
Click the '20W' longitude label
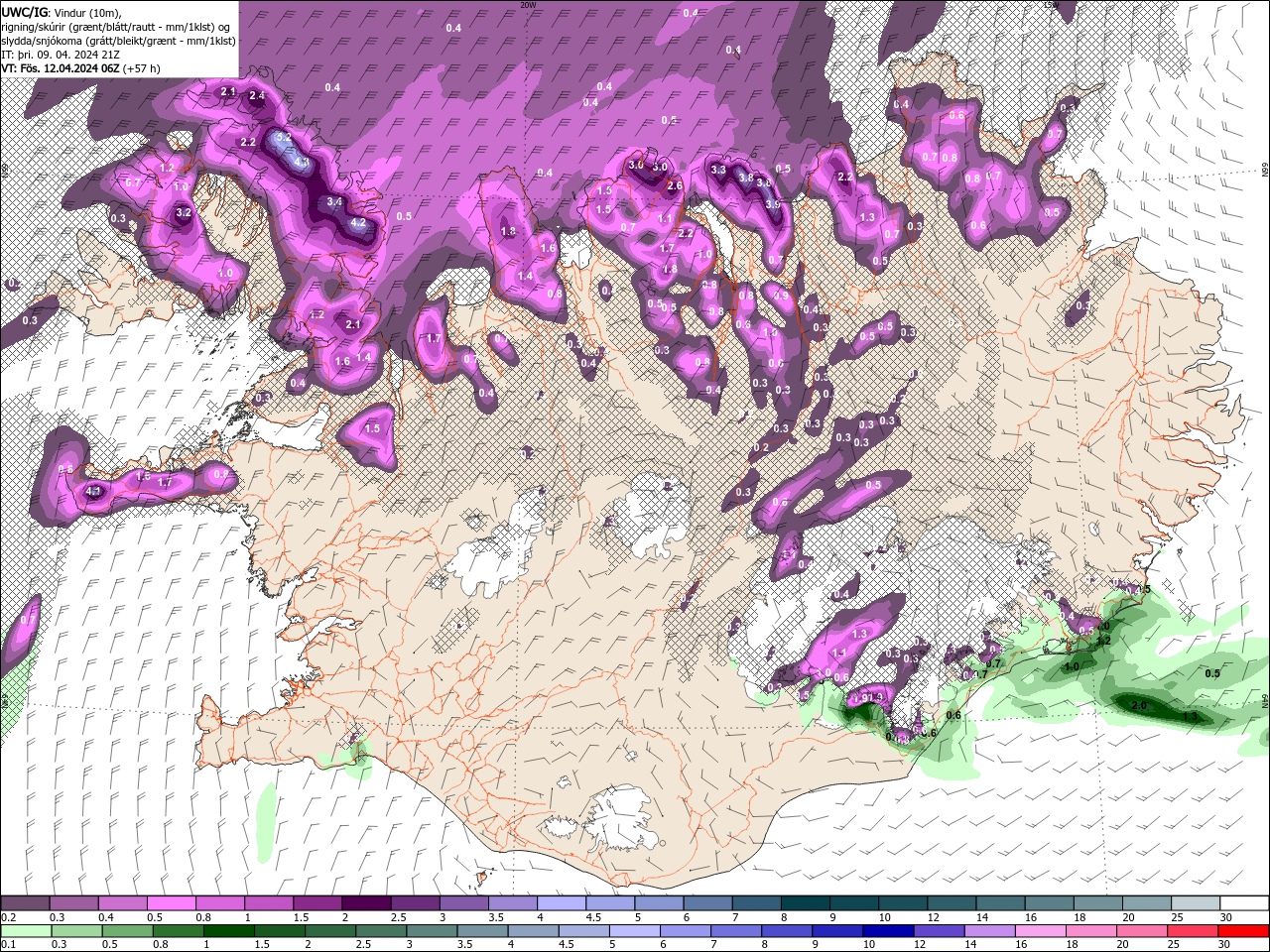click(528, 5)
